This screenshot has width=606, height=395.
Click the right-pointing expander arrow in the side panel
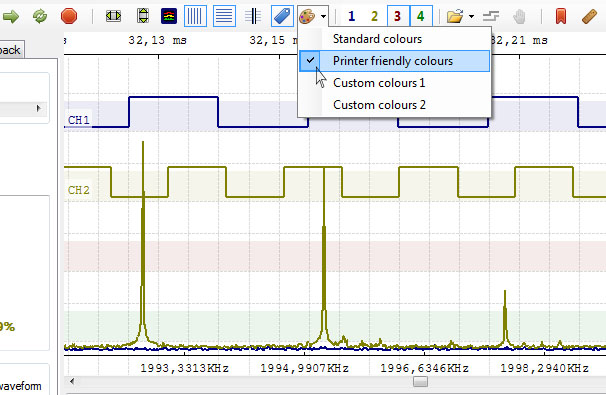pyautogui.click(x=38, y=108)
